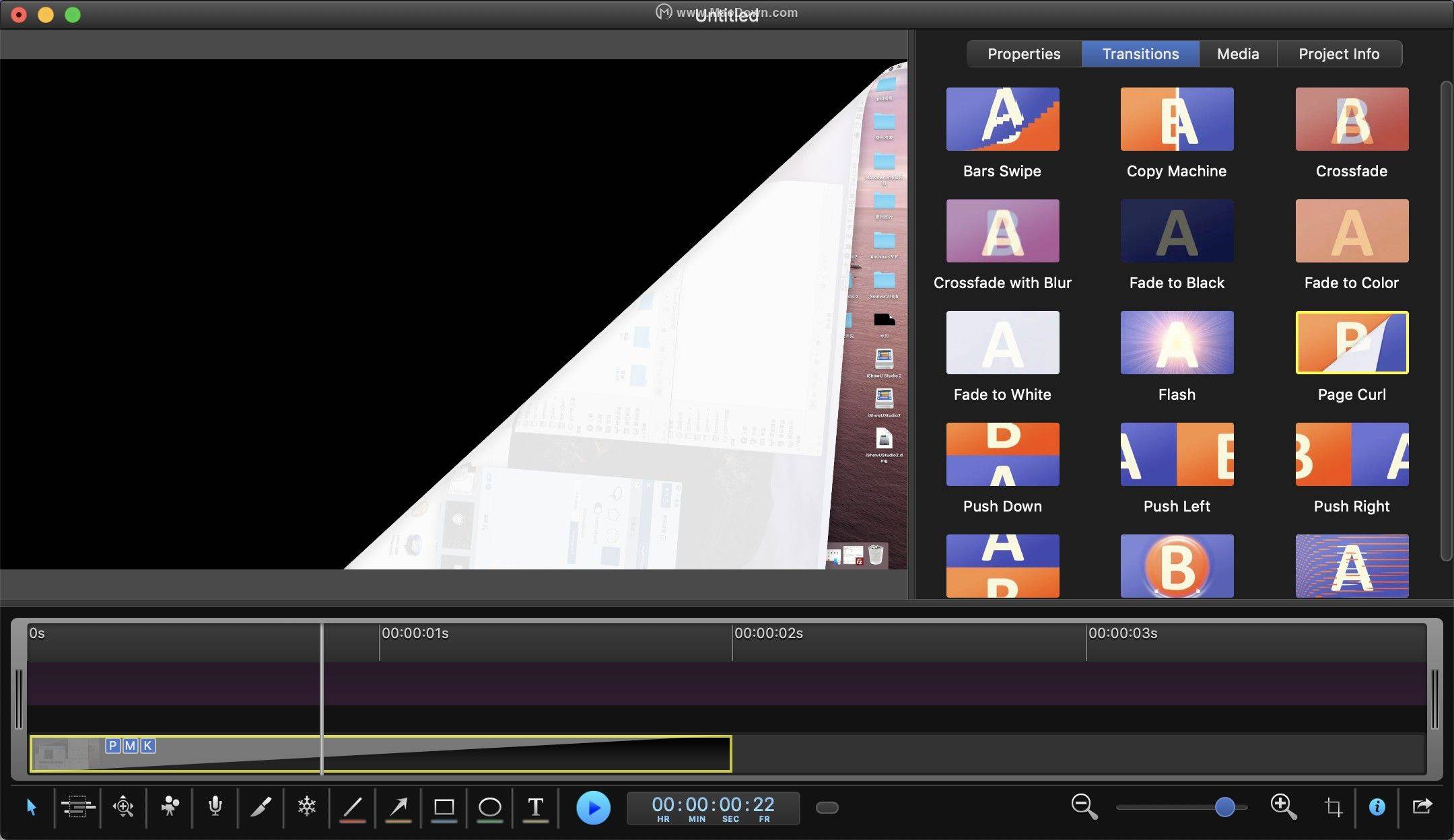Click the timecode display field
This screenshot has height=840, width=1454.
click(x=714, y=808)
